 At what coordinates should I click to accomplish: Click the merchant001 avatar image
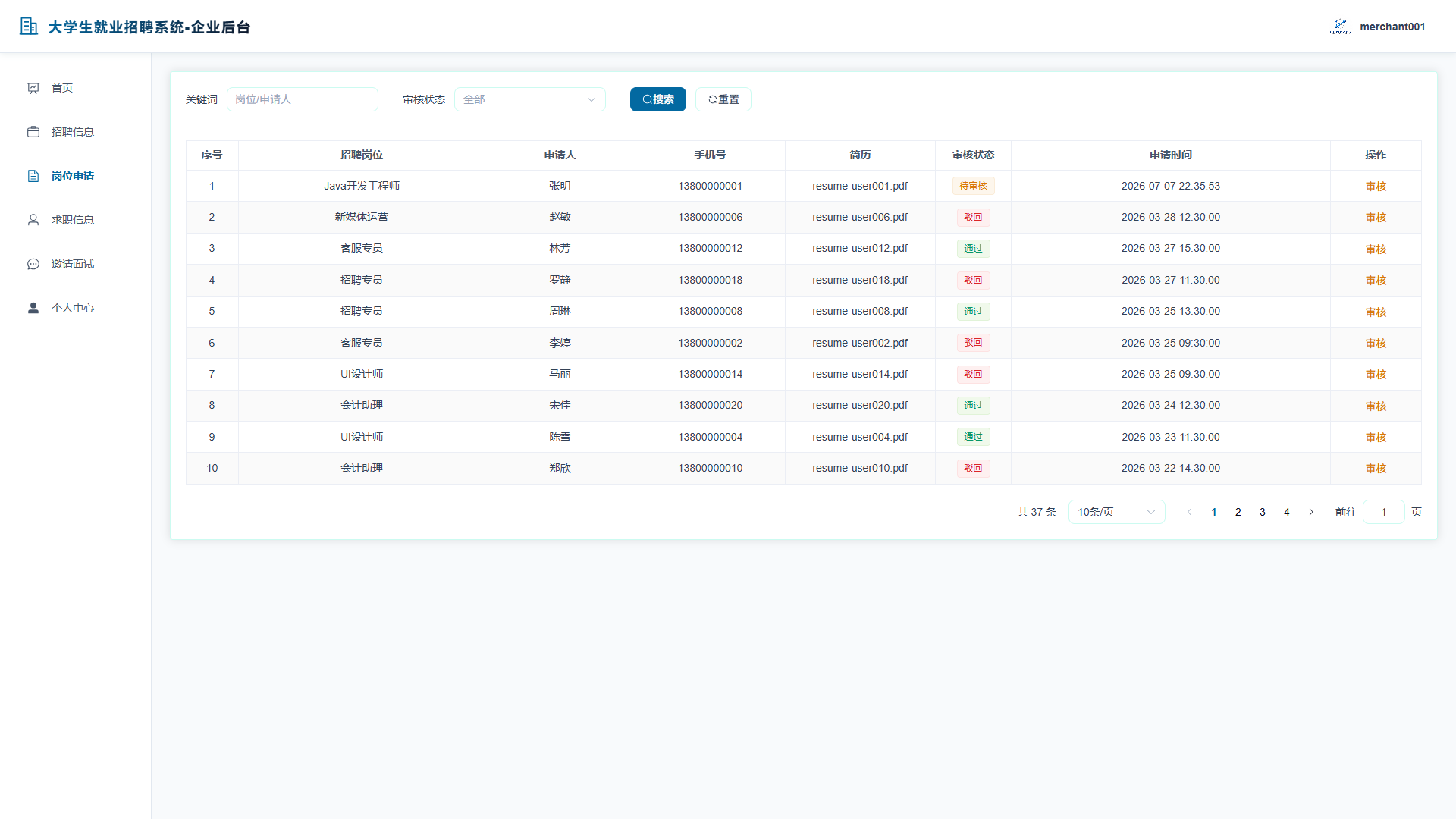[1340, 27]
